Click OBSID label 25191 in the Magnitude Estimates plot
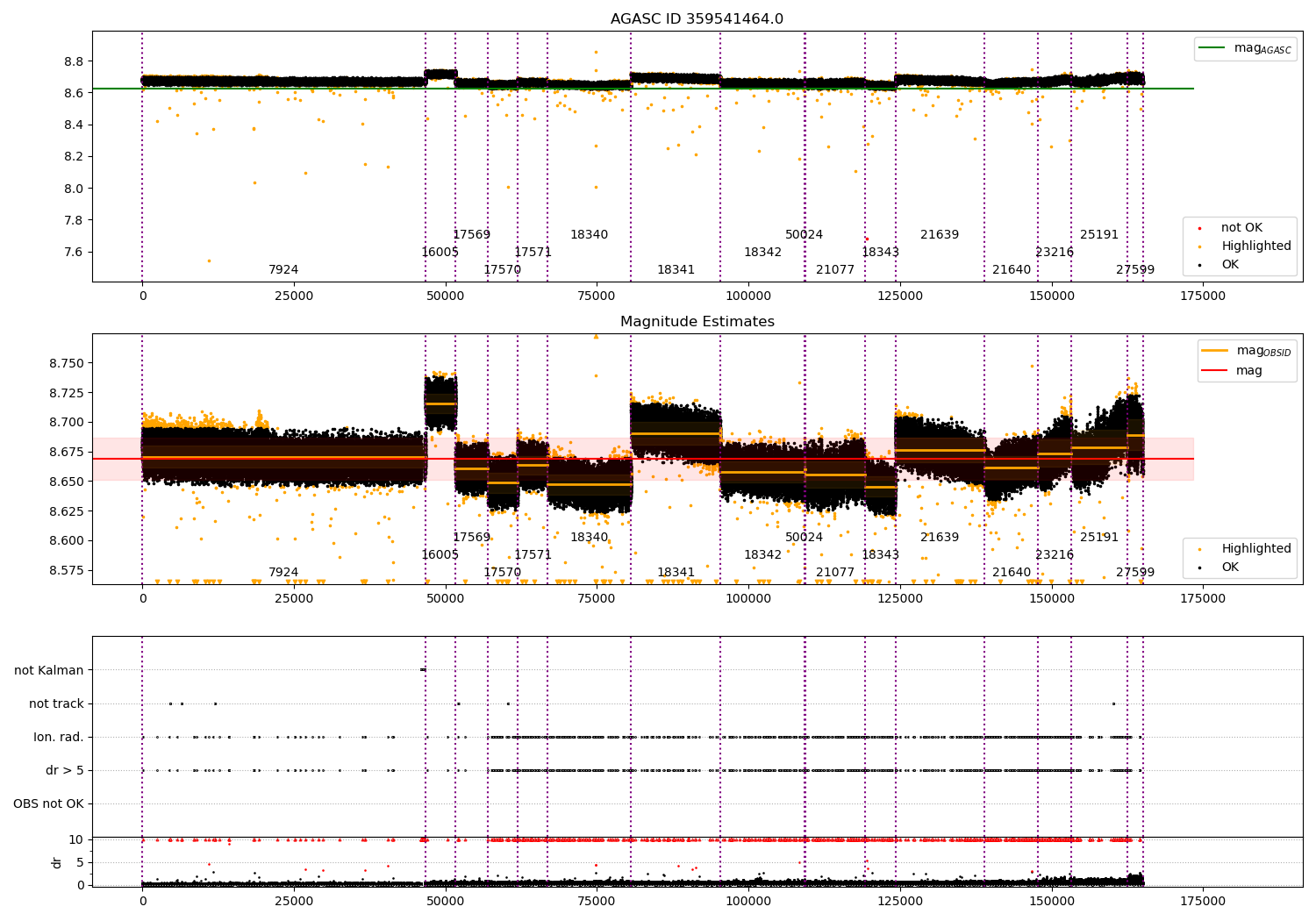Screen dimensions: 1316x921 [x=1099, y=538]
